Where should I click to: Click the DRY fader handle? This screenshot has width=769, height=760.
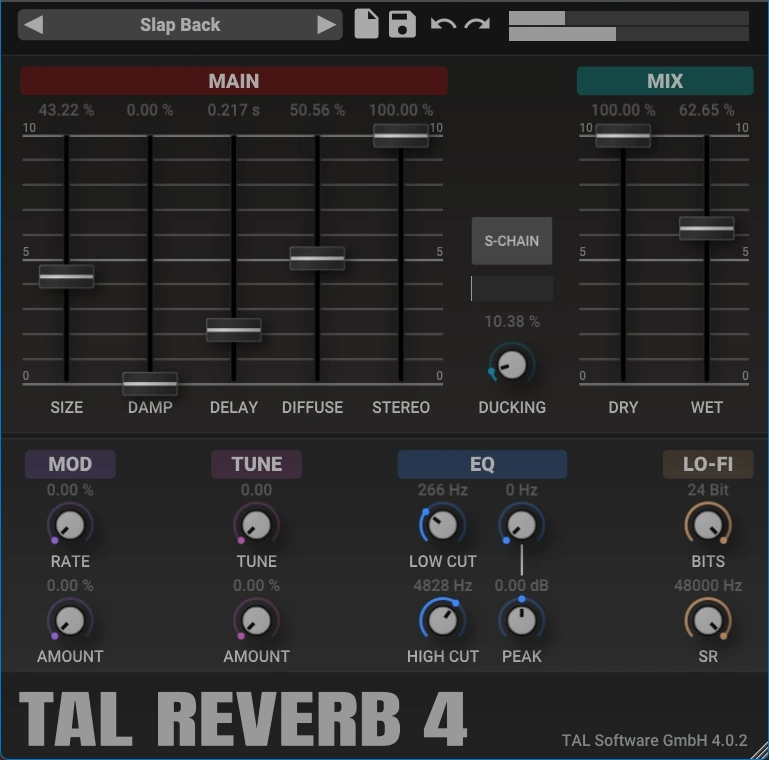[623, 135]
